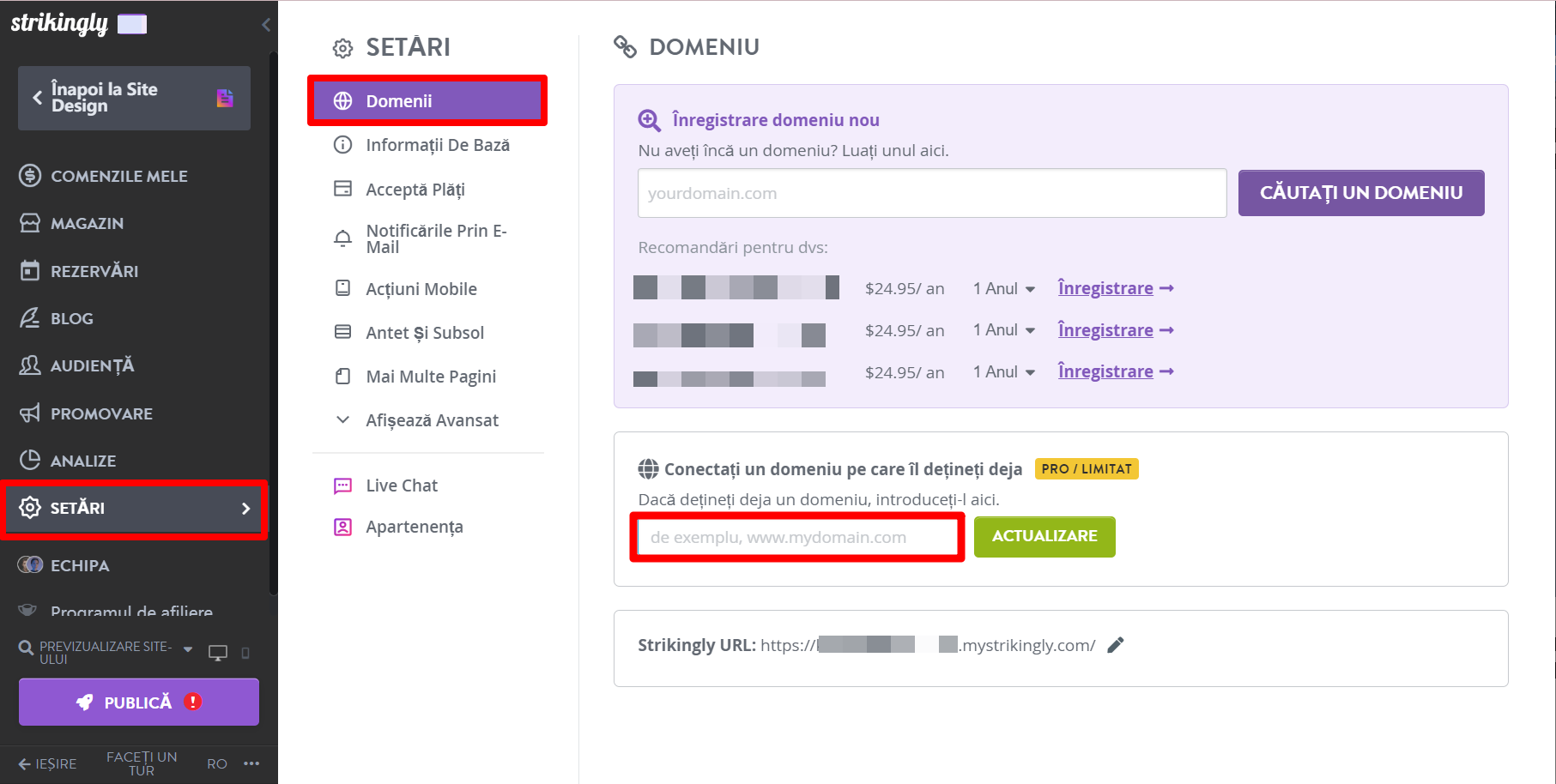Click the mobile actions icon
The height and width of the screenshot is (784, 1556).
pos(342,288)
